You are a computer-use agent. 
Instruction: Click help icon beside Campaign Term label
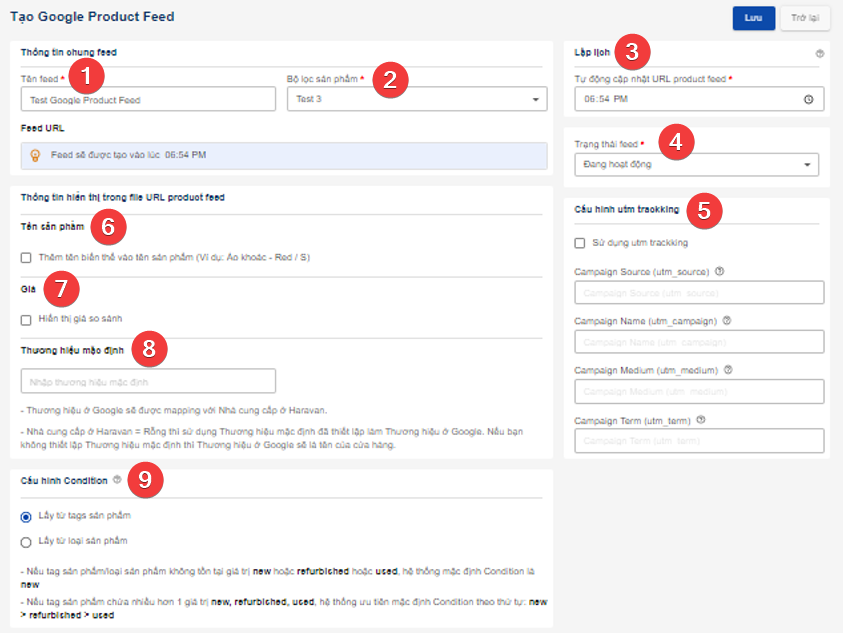click(x=701, y=420)
